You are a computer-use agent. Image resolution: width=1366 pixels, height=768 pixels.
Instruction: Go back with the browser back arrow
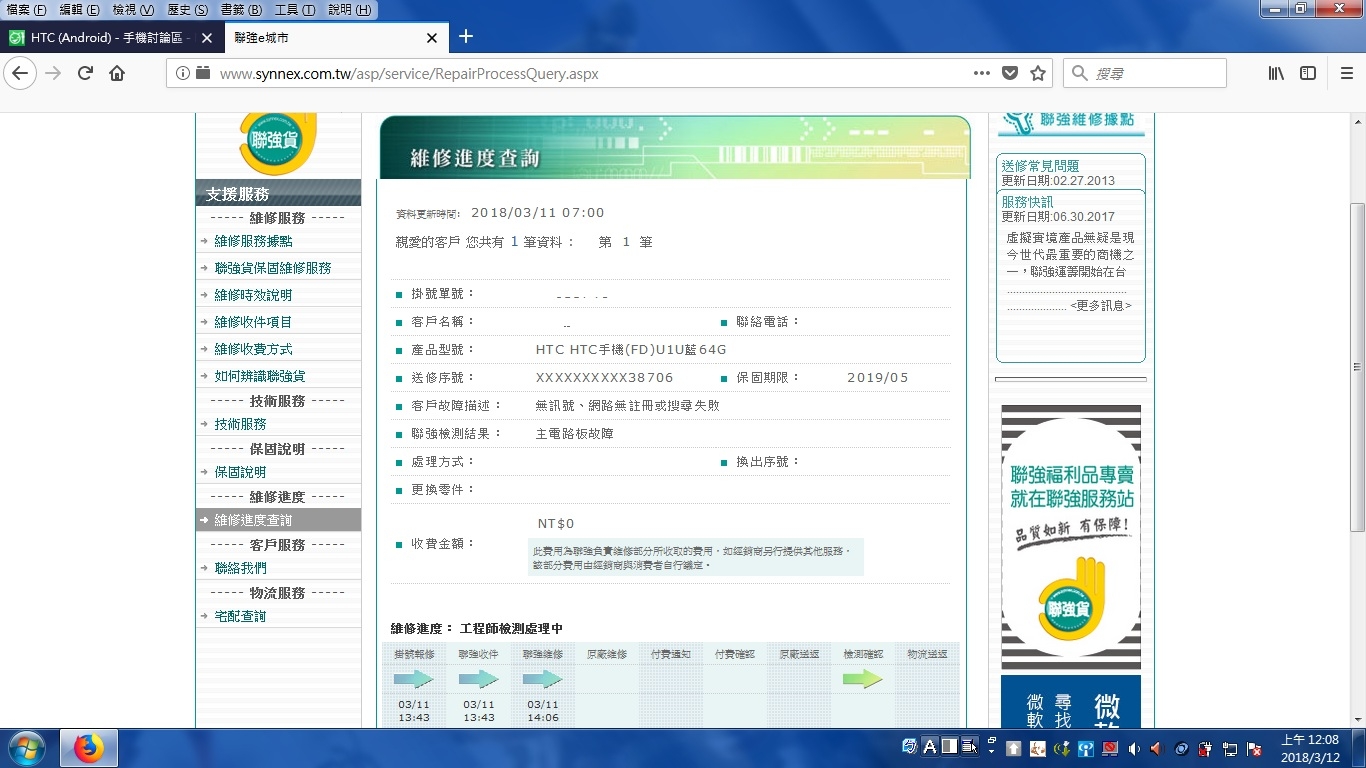click(20, 73)
